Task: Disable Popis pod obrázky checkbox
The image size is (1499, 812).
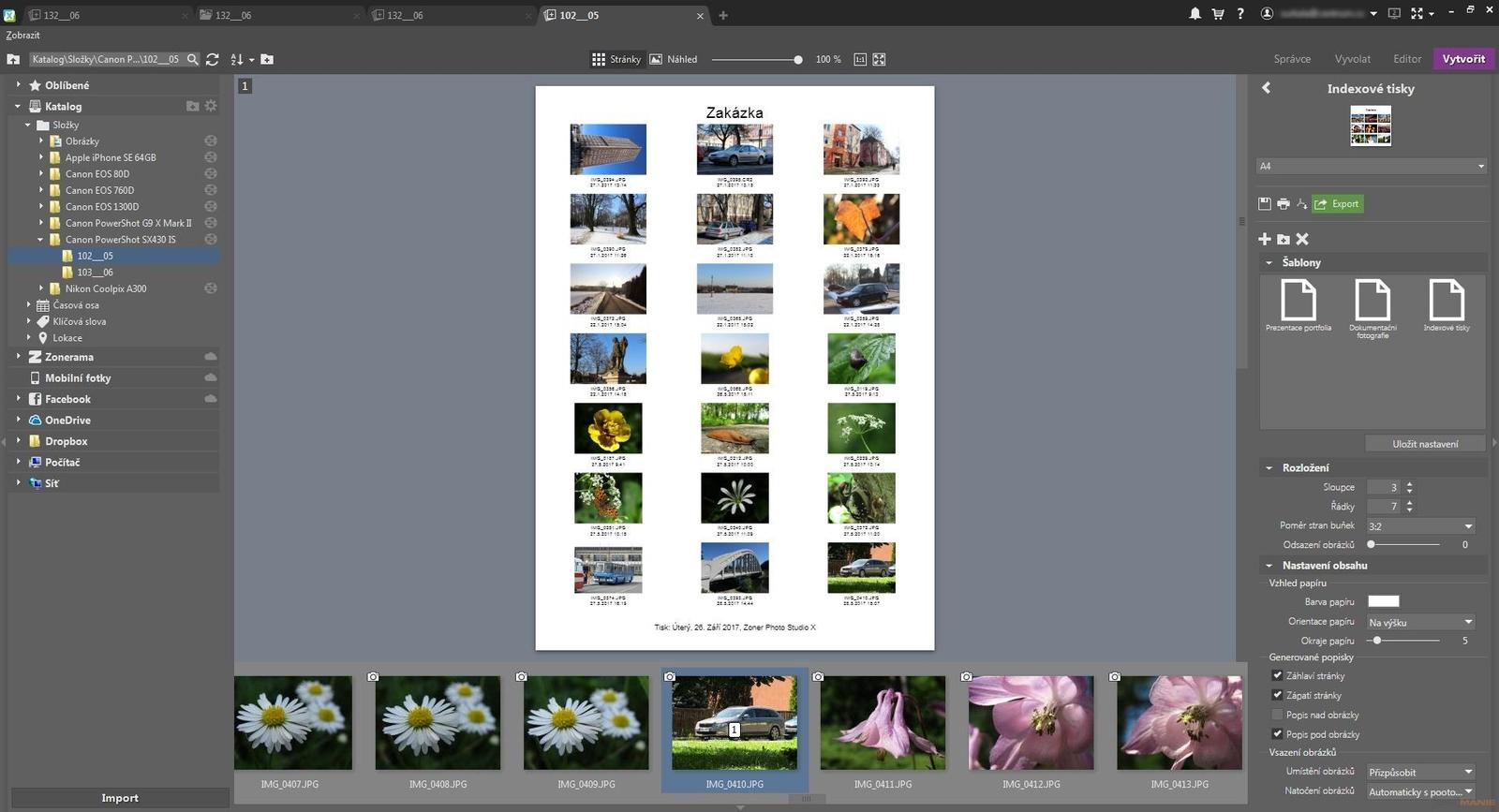Action: [1277, 734]
